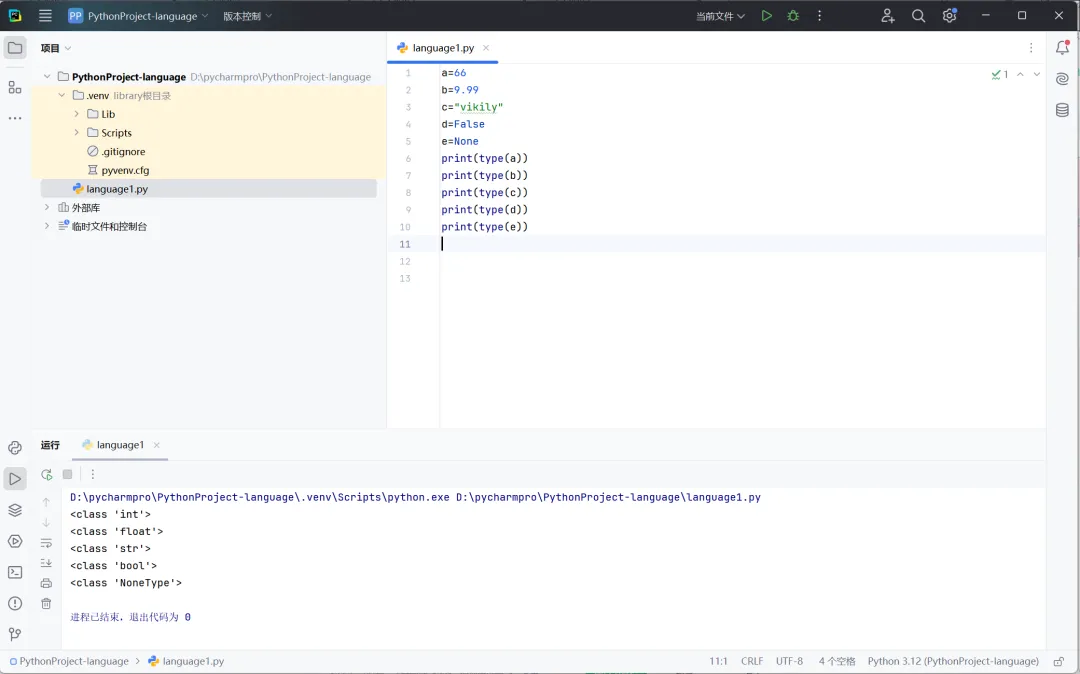Go to next highlighted problem arrow
The image size is (1080, 674).
tap(1037, 74)
